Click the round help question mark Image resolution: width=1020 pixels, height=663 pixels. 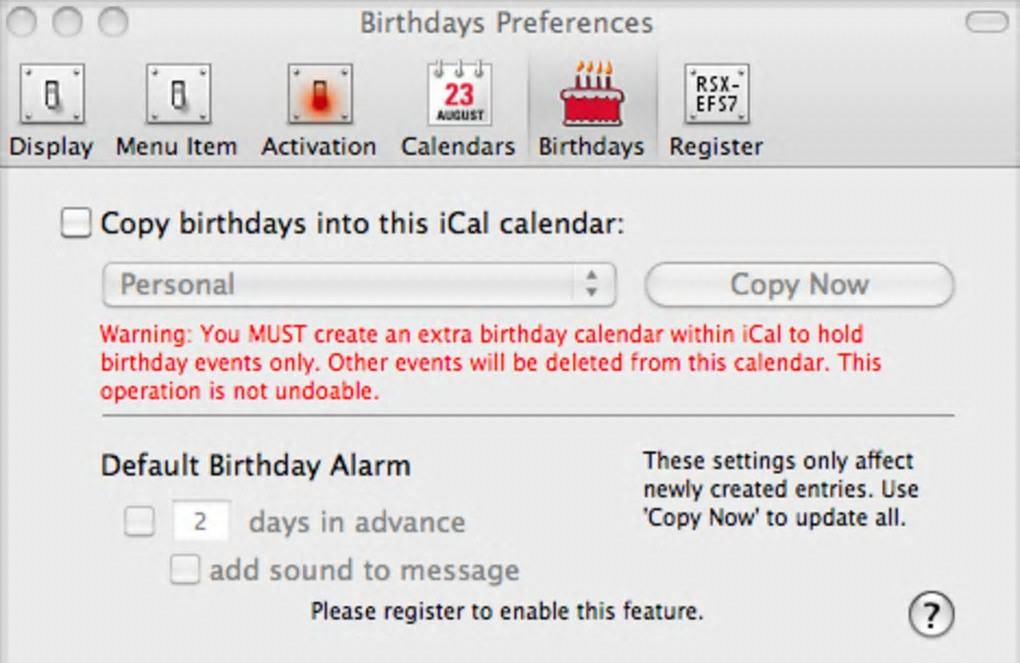click(931, 613)
